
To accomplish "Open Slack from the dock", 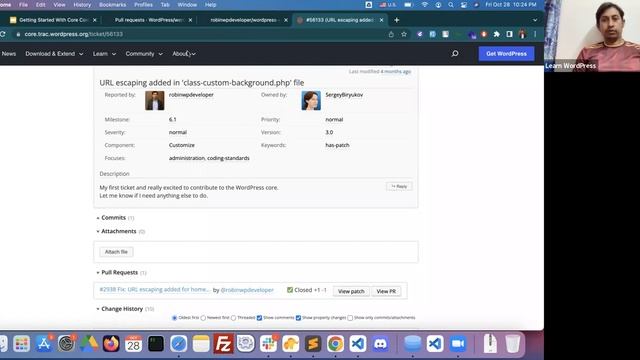I will pyautogui.click(x=268, y=344).
